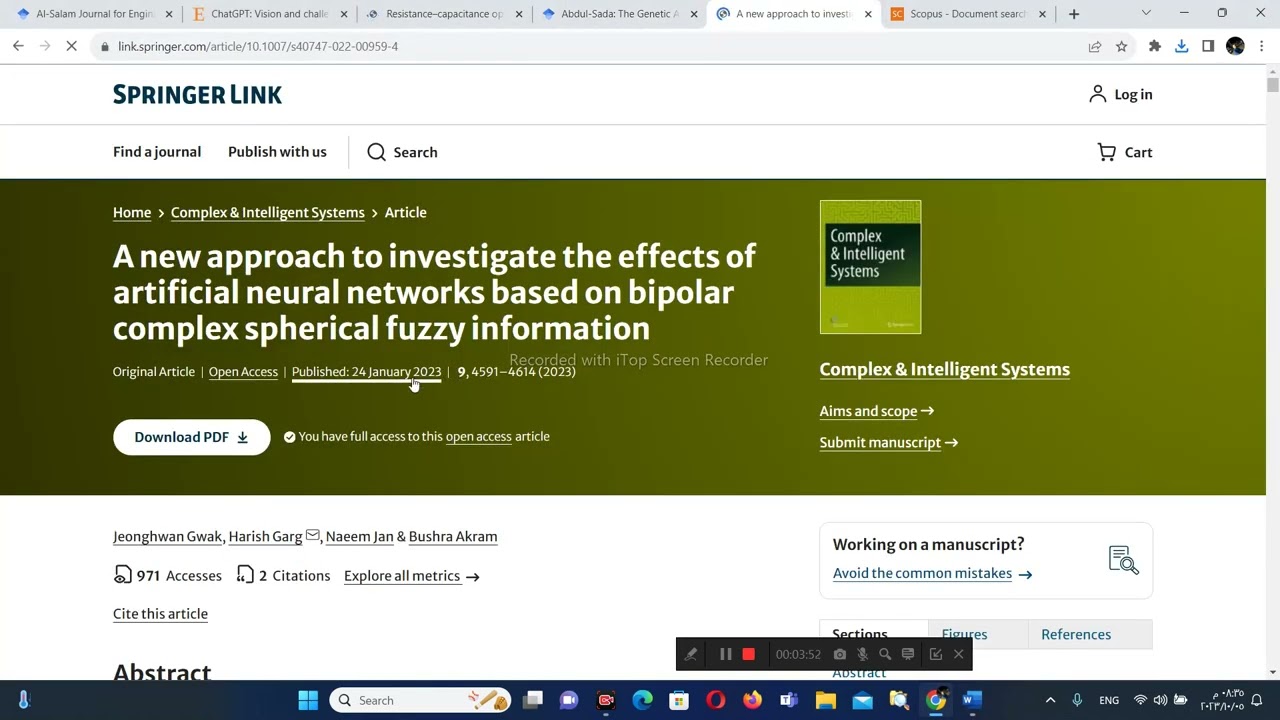Open Publish with us menu
Image resolution: width=1280 pixels, height=720 pixels.
(277, 152)
